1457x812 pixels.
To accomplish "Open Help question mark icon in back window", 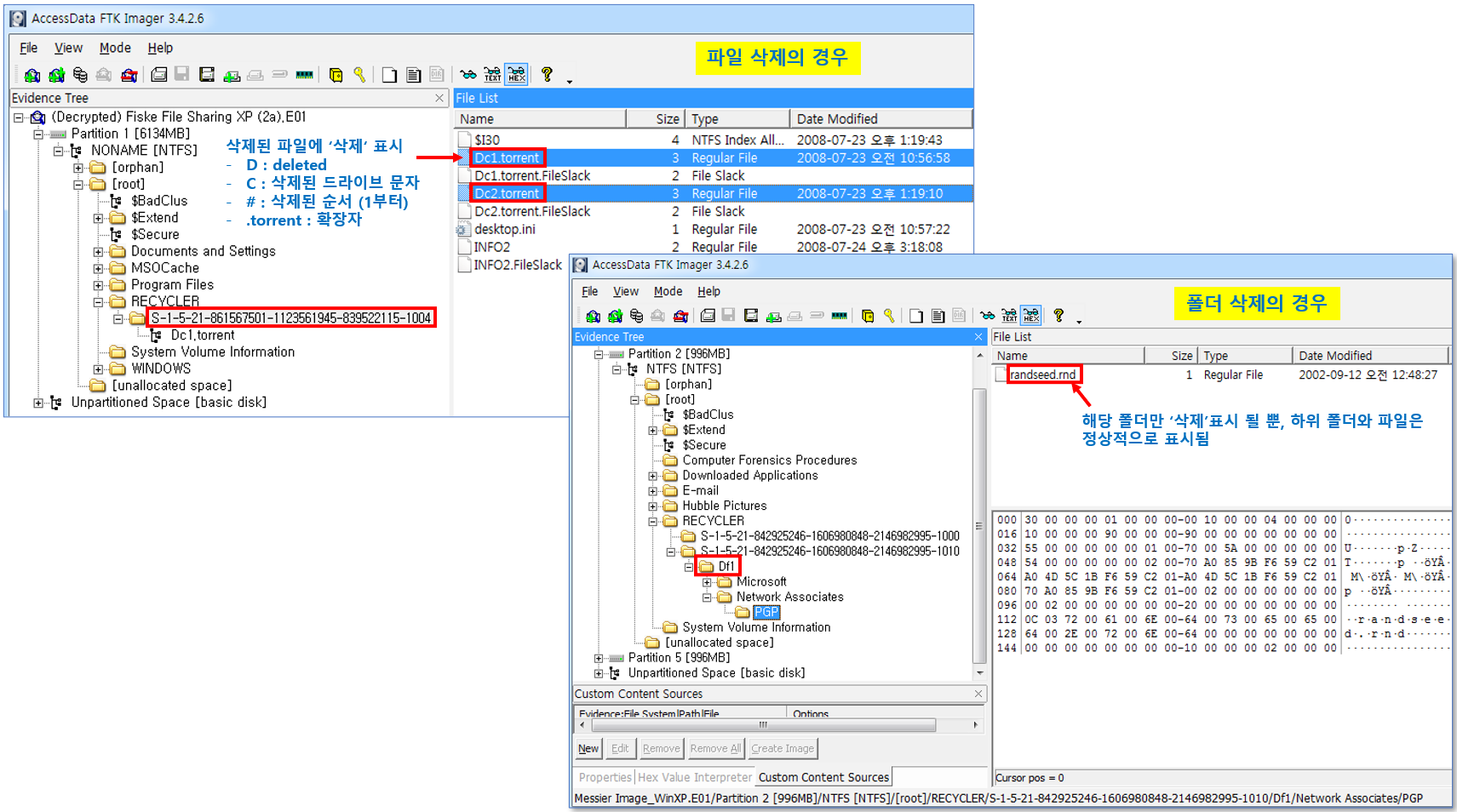I will coord(547,75).
